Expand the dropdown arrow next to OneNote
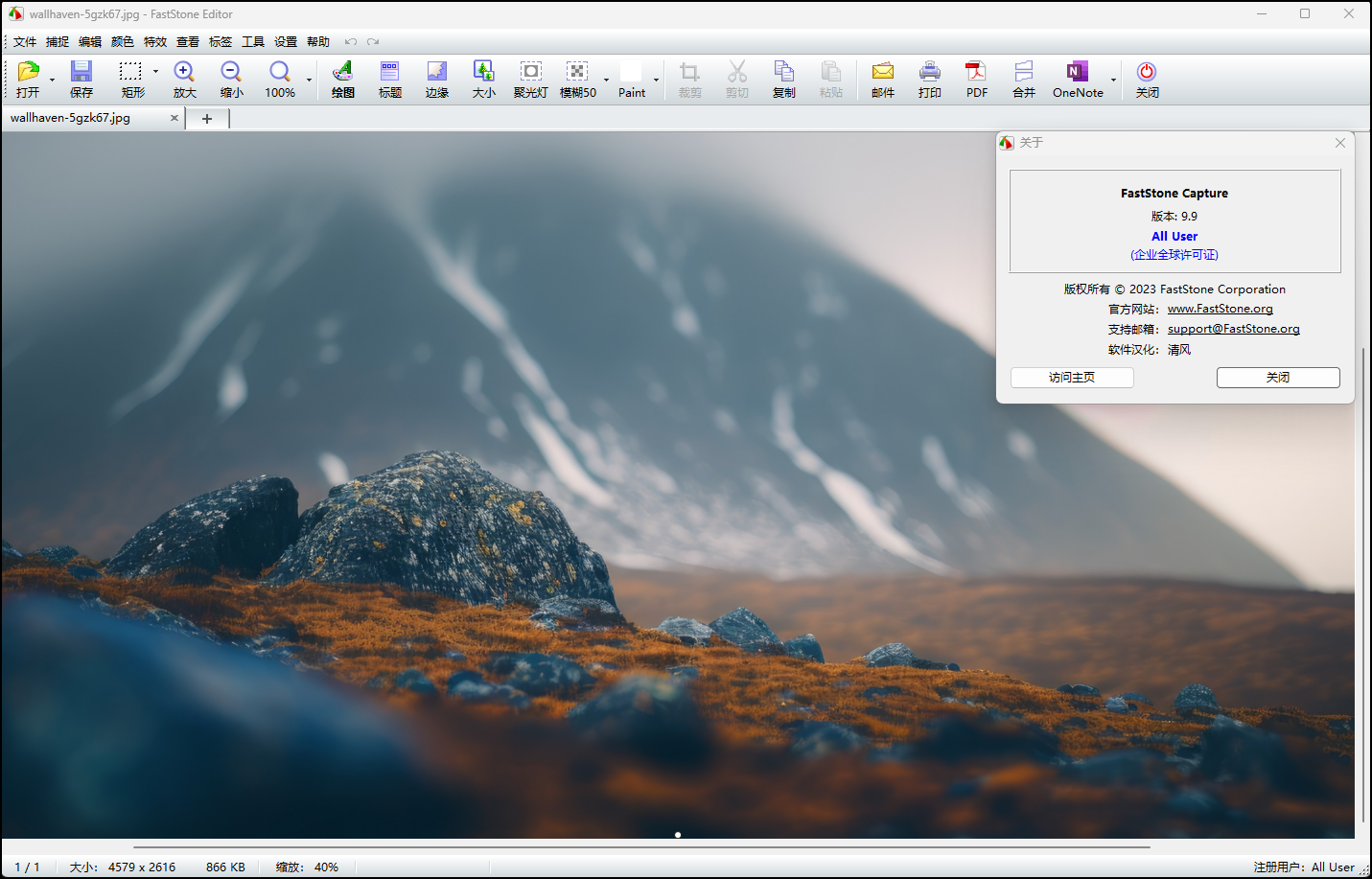The width and height of the screenshot is (1372, 879). click(x=1113, y=80)
